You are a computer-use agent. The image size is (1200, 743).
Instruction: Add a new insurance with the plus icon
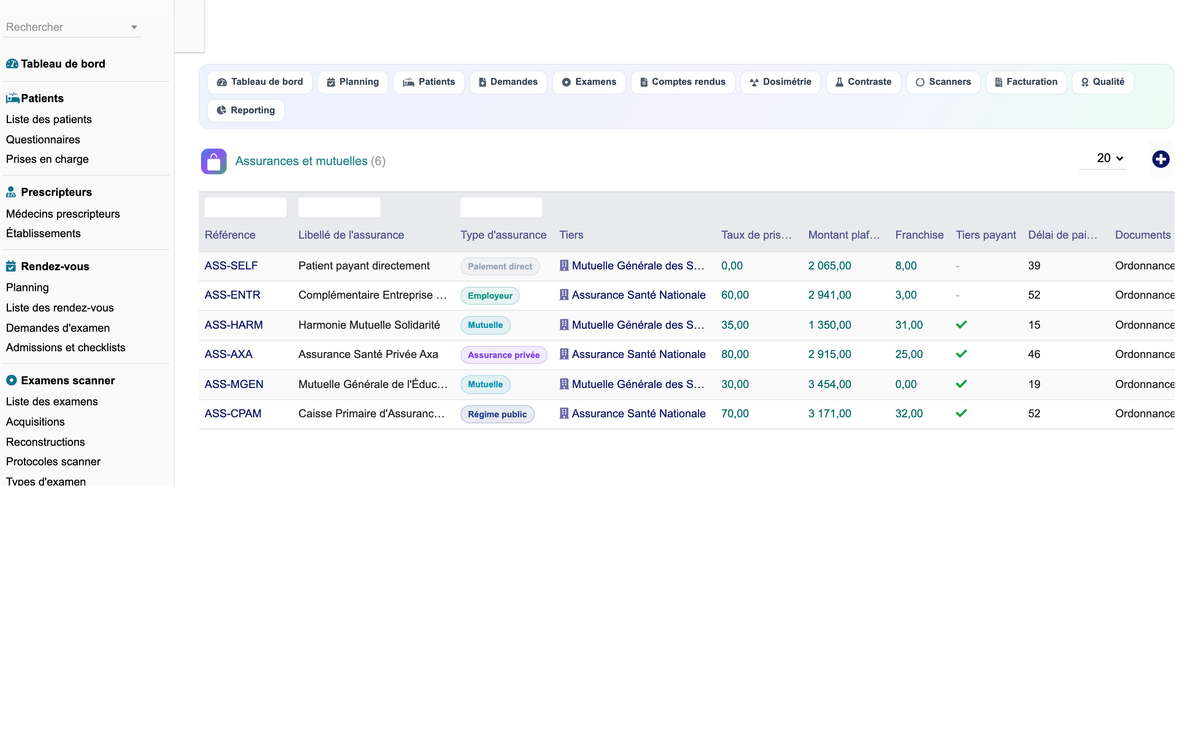(1160, 159)
